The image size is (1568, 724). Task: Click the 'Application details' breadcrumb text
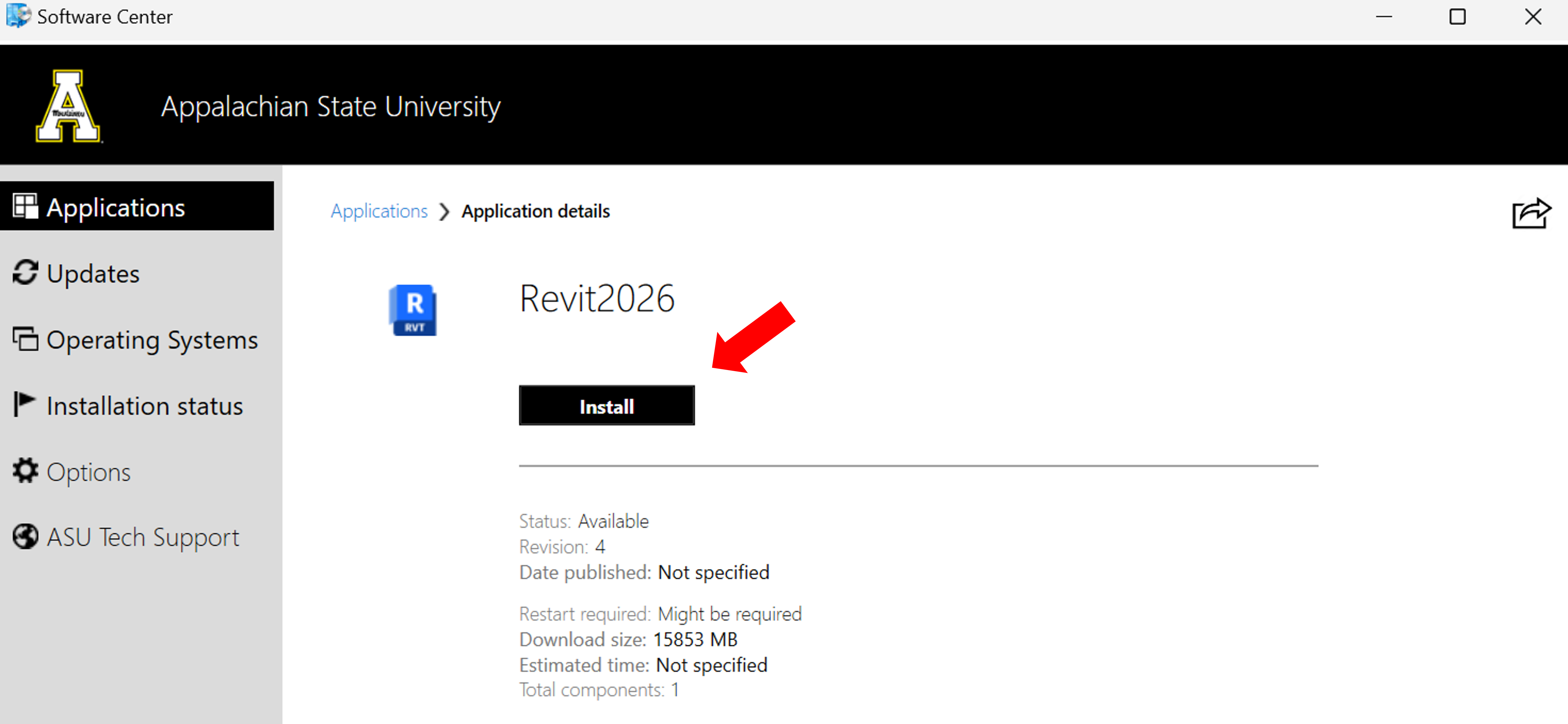536,211
